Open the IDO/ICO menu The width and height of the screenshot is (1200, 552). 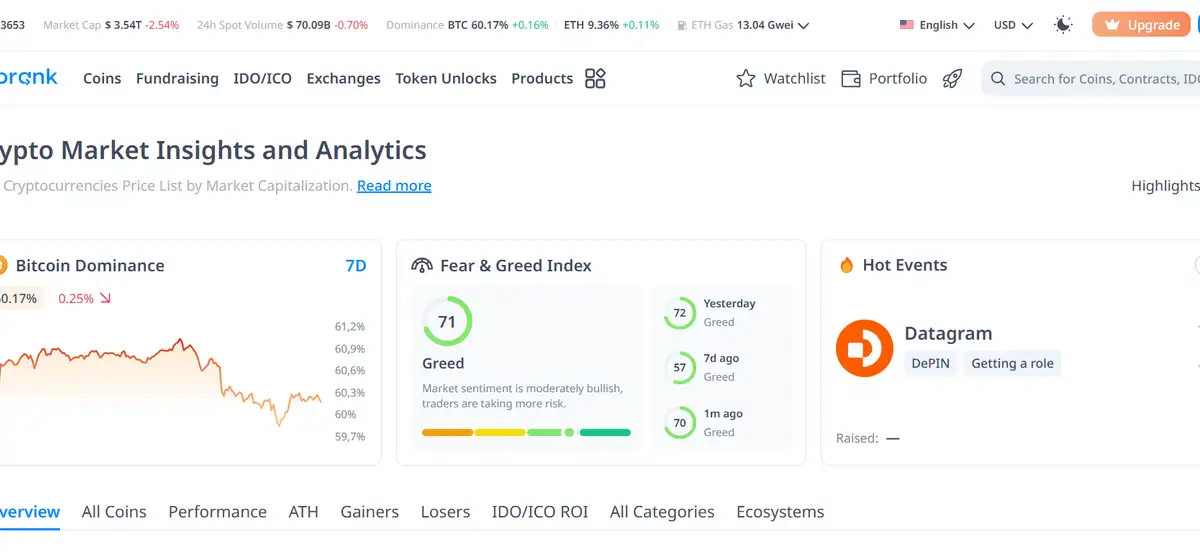263,78
